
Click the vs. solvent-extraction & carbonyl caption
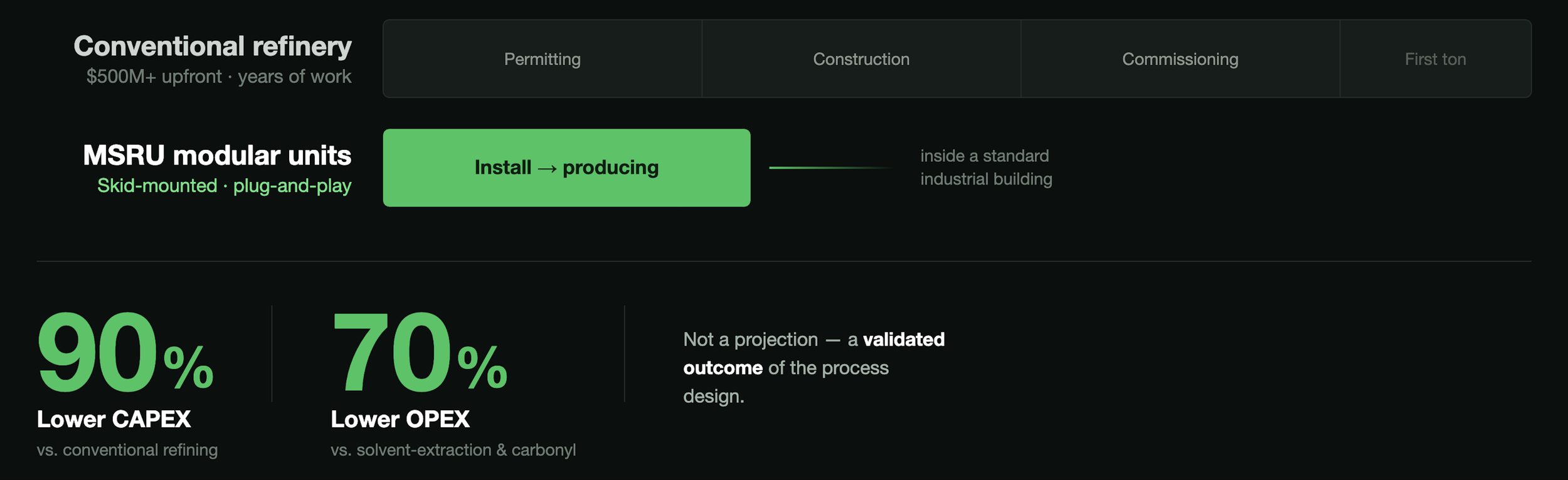453,450
